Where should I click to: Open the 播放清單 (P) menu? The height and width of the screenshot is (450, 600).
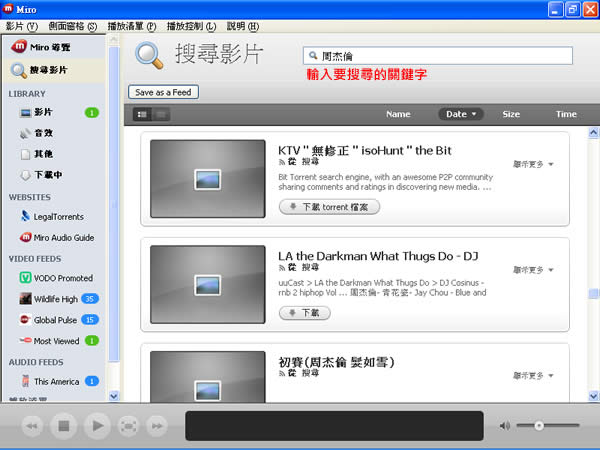coord(132,26)
